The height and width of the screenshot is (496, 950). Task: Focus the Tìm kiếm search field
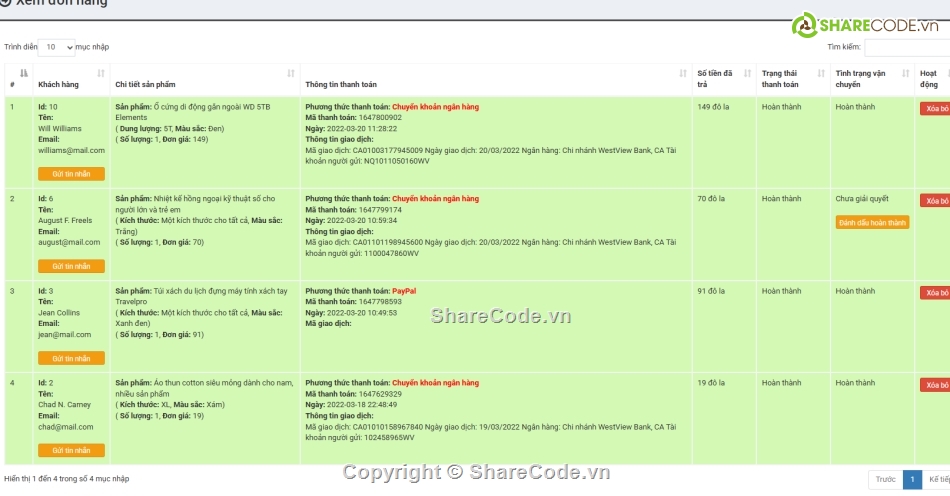(x=907, y=47)
